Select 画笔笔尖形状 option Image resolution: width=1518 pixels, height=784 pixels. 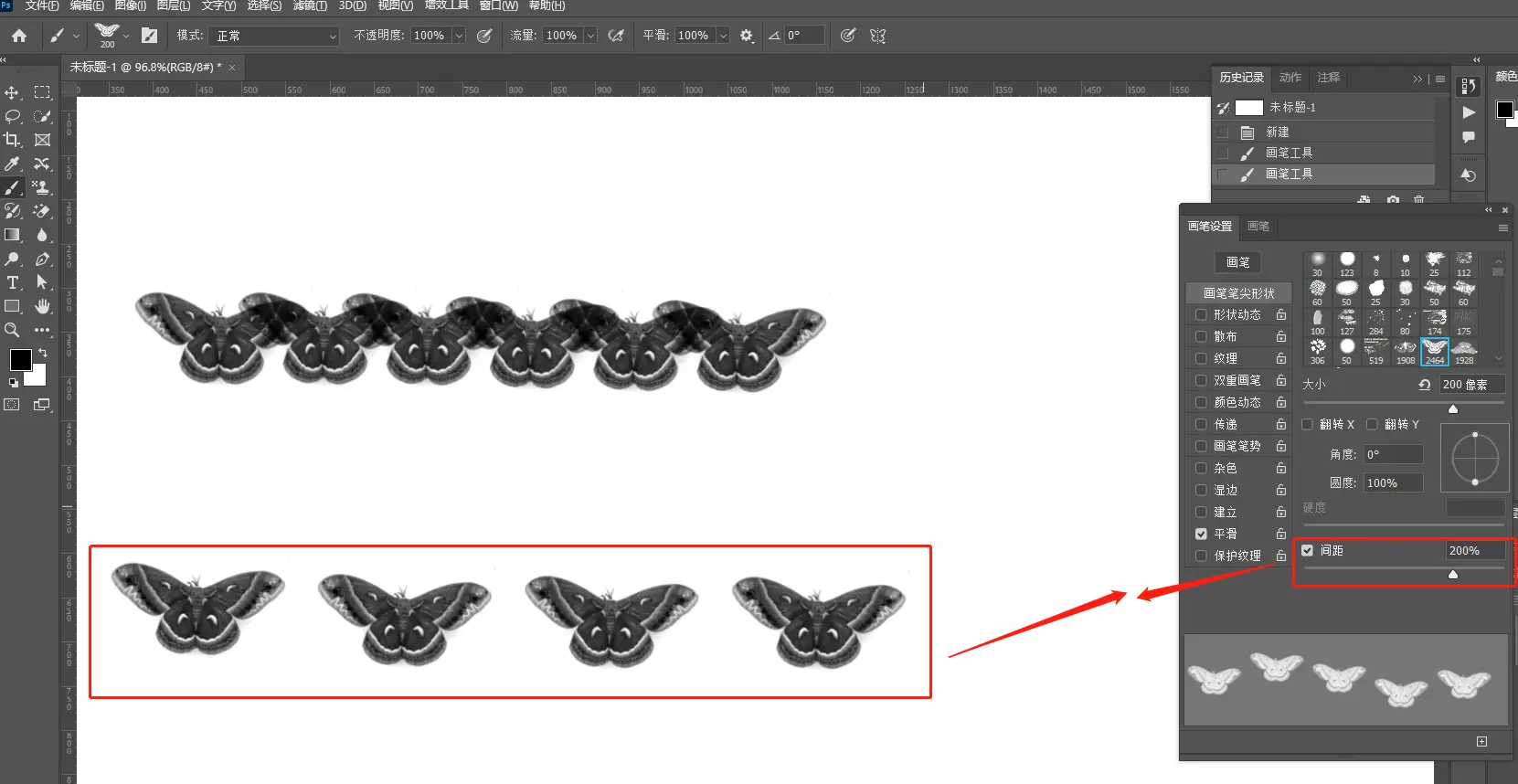tap(1238, 293)
